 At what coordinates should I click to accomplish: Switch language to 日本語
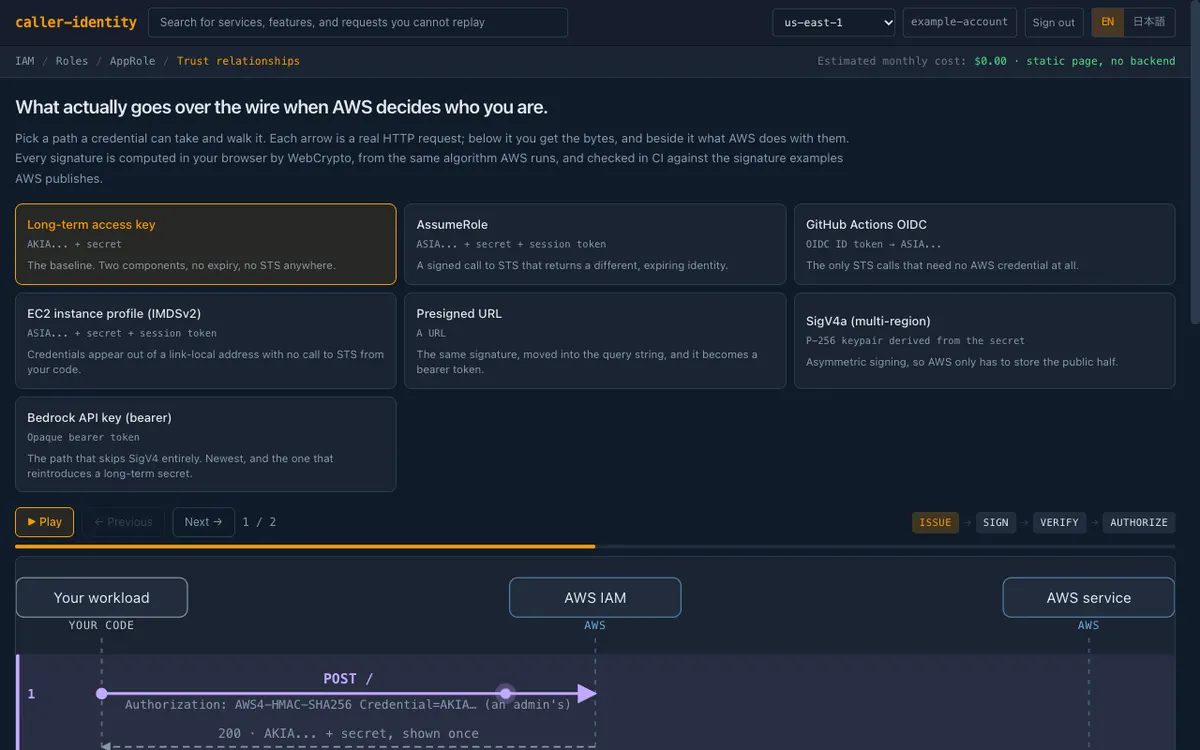(x=1149, y=22)
